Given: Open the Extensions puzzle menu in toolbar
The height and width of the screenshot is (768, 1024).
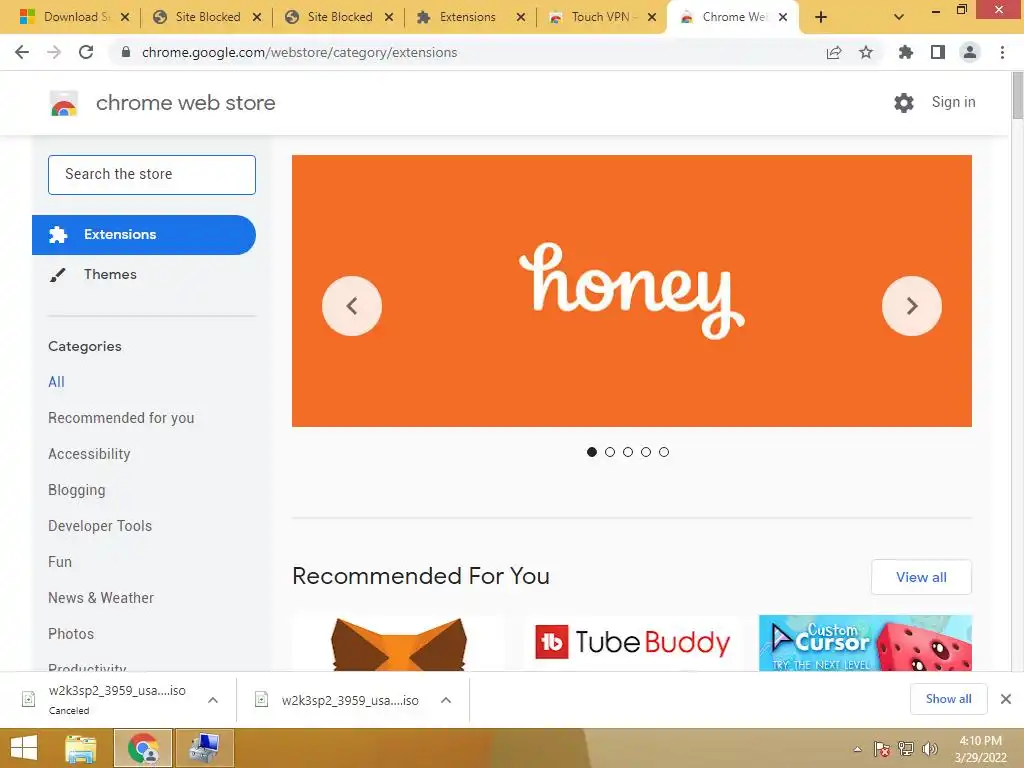Looking at the screenshot, I should tap(905, 52).
